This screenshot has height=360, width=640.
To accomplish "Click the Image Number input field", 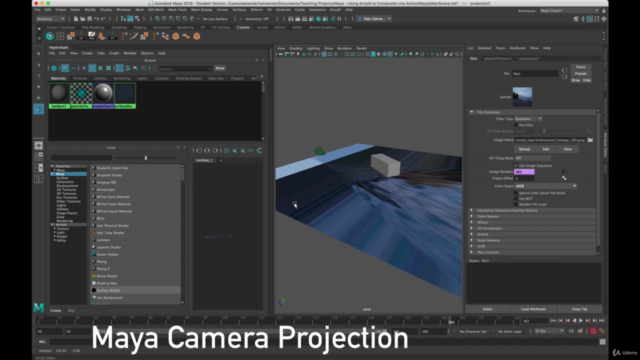I will click(524, 172).
